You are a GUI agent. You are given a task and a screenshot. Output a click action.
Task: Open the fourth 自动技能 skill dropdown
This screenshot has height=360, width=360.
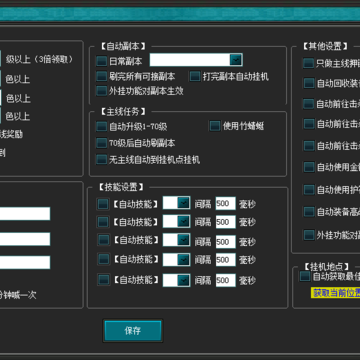pos(183,260)
